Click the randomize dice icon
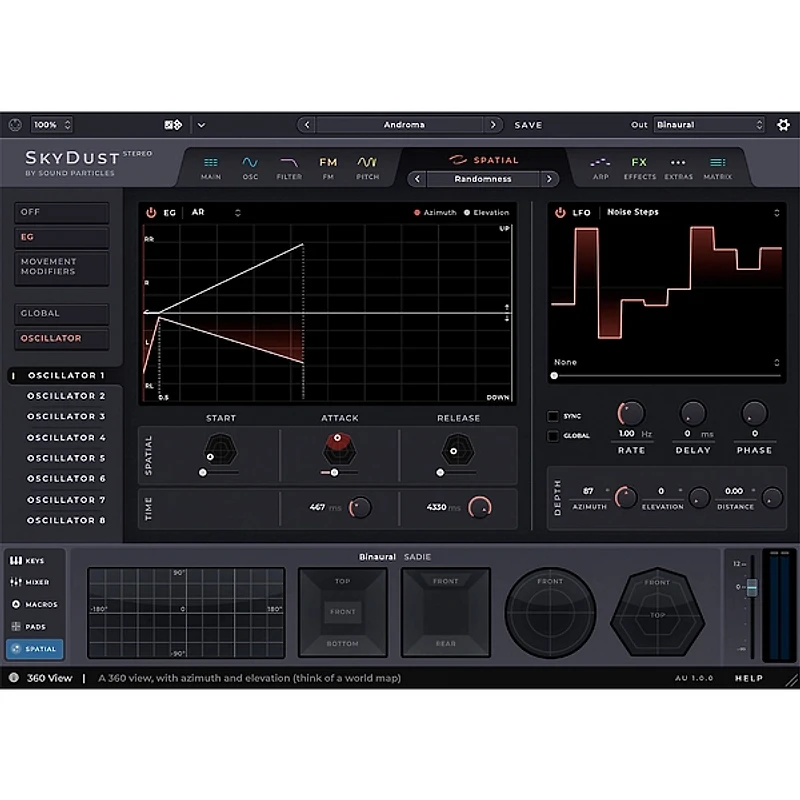800x800 pixels. click(x=173, y=125)
